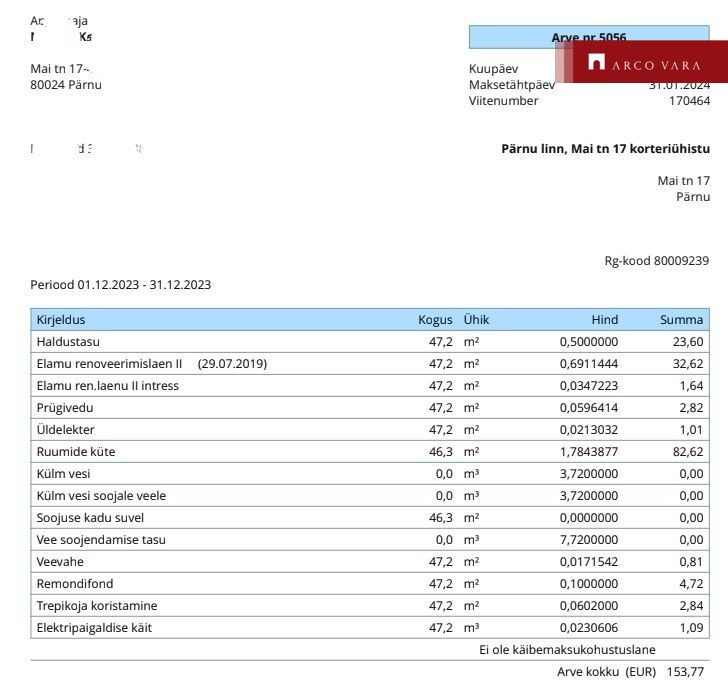This screenshot has width=728, height=687.
Task: Select Remondifond sum 4,72
Action: [x=691, y=584]
